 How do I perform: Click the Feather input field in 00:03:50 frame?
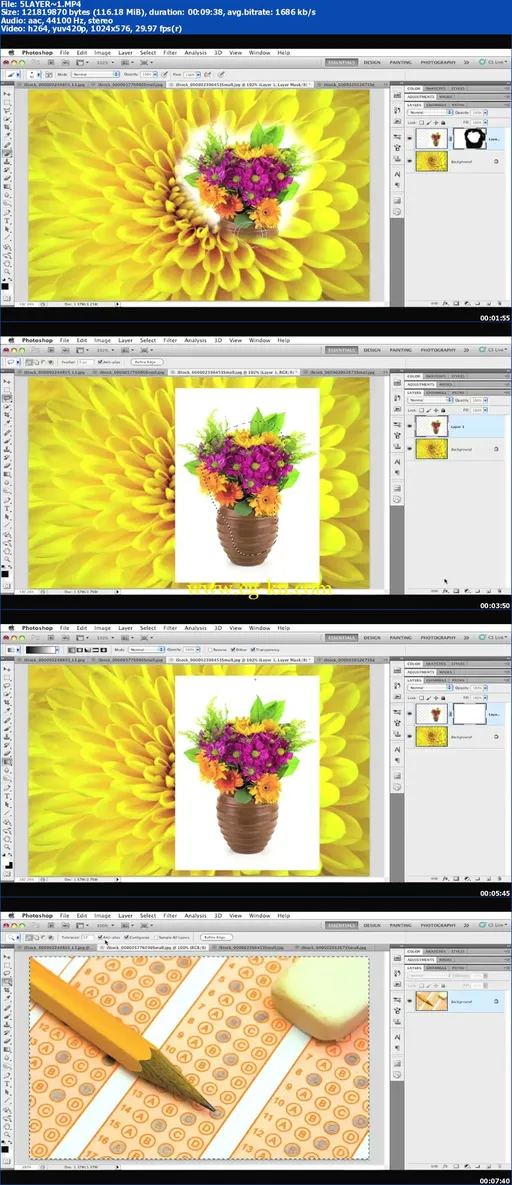86,361
